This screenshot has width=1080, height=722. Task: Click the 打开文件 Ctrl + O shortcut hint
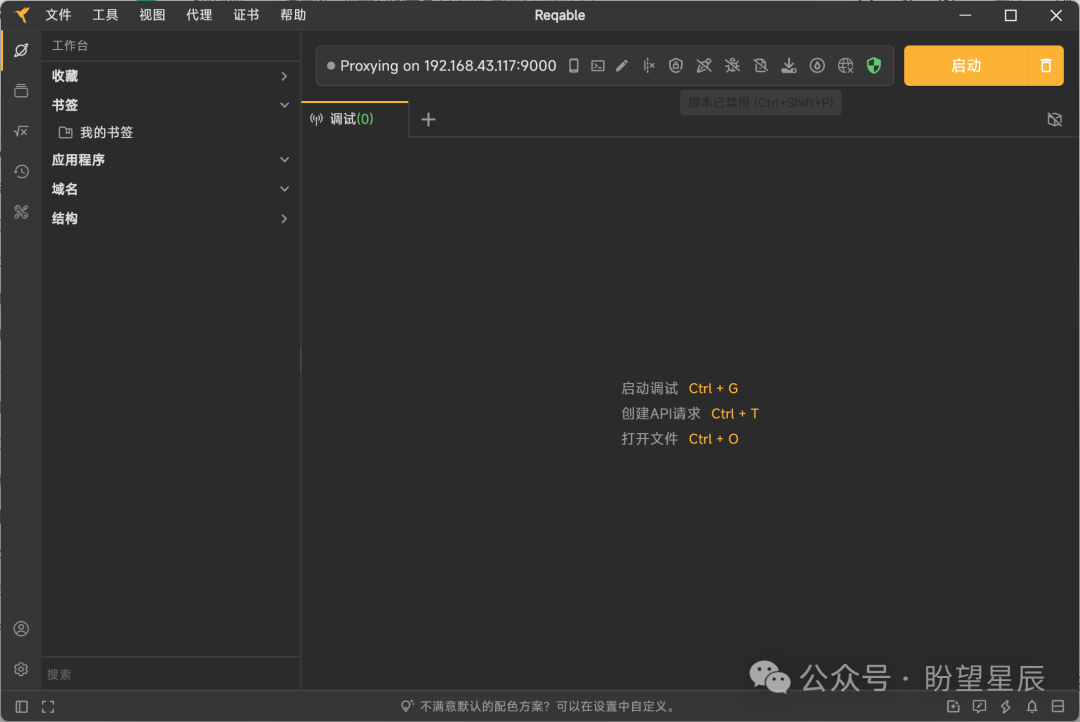679,439
